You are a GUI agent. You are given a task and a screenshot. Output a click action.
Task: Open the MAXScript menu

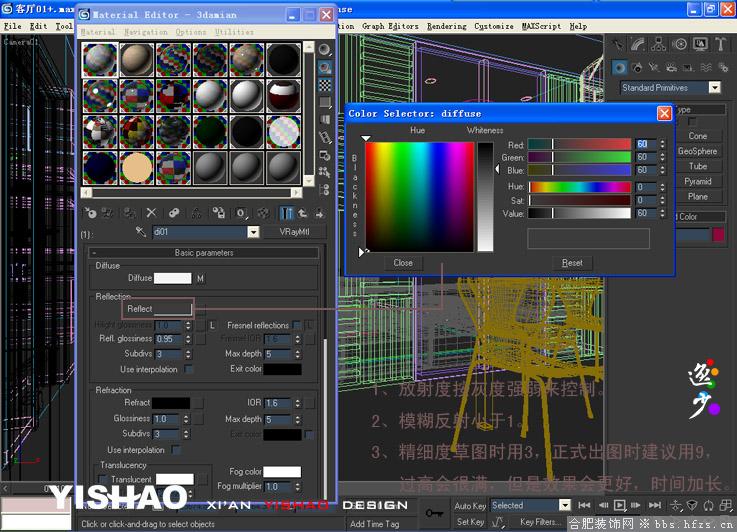pos(541,26)
